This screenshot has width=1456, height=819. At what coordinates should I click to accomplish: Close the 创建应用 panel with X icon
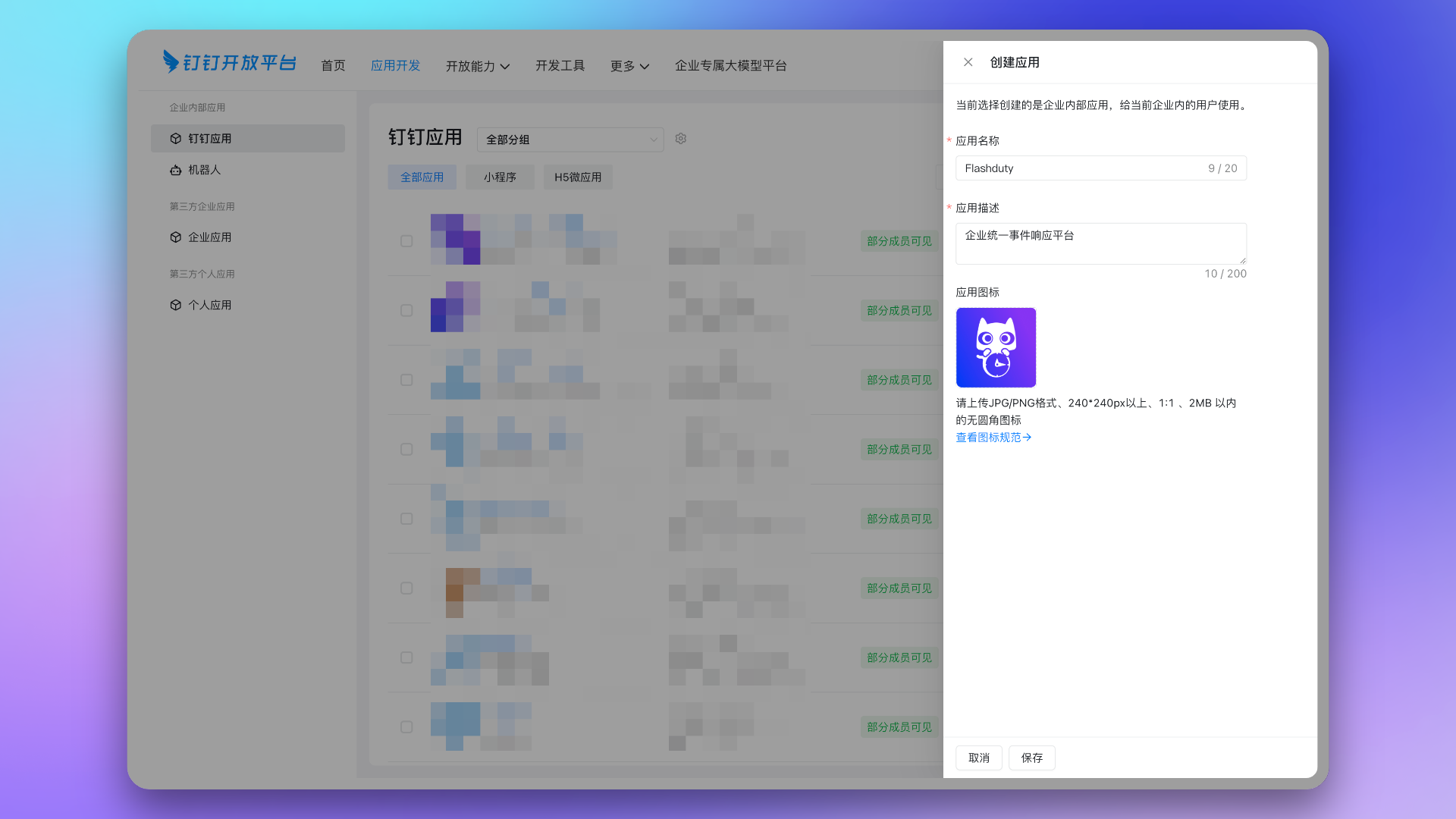click(x=968, y=62)
